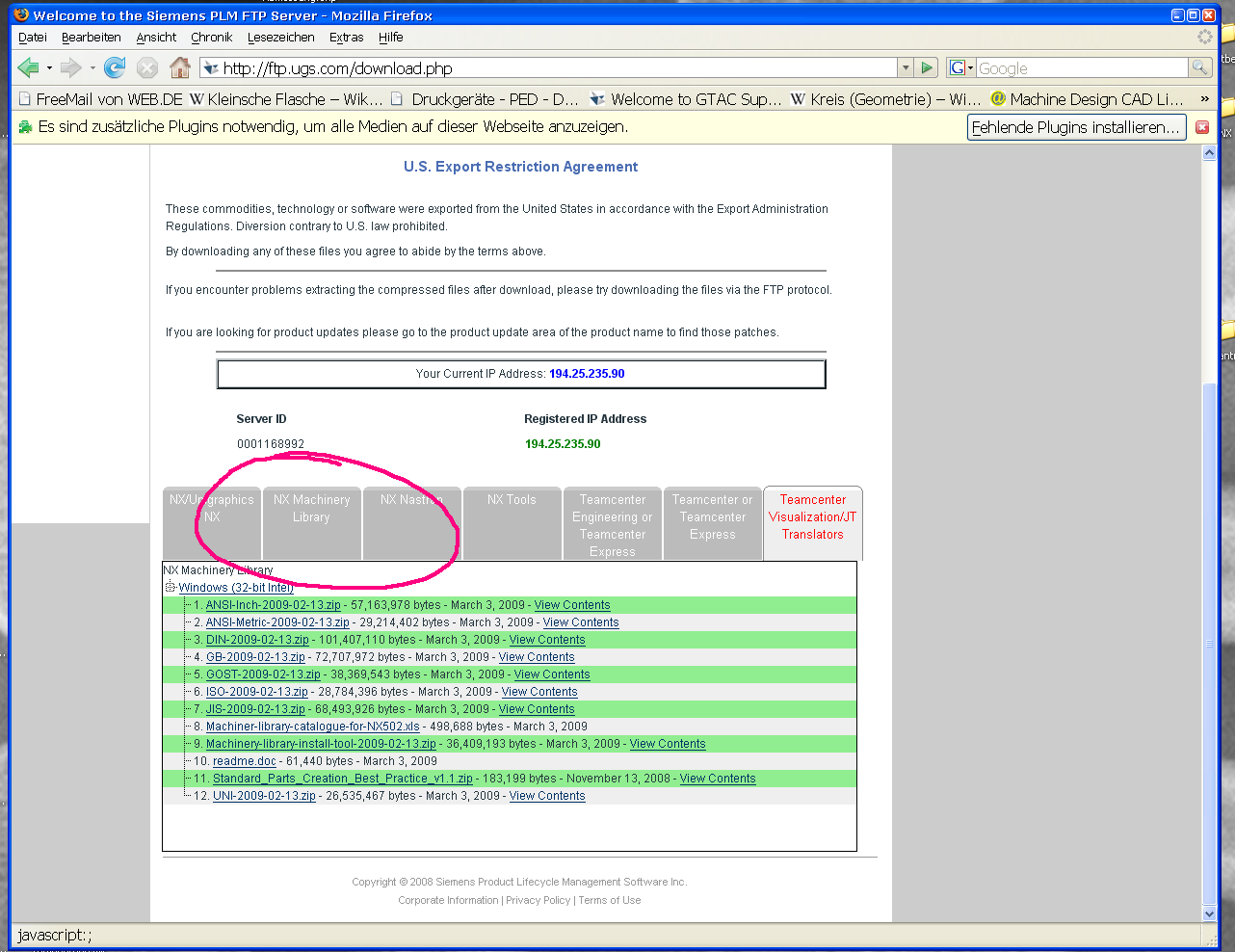Image resolution: width=1235 pixels, height=952 pixels.
Task: Select the NX/Unigraphics NX tab
Action: [212, 523]
